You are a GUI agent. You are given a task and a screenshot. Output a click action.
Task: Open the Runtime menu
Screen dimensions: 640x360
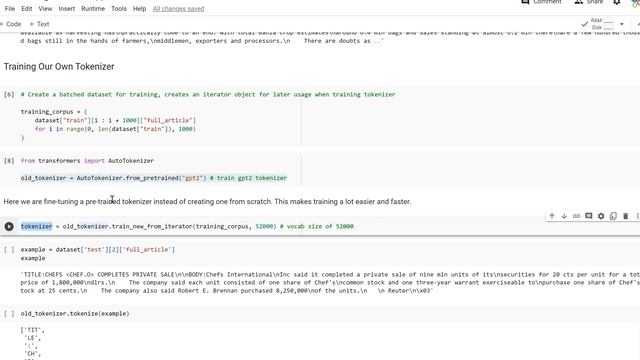(x=93, y=9)
